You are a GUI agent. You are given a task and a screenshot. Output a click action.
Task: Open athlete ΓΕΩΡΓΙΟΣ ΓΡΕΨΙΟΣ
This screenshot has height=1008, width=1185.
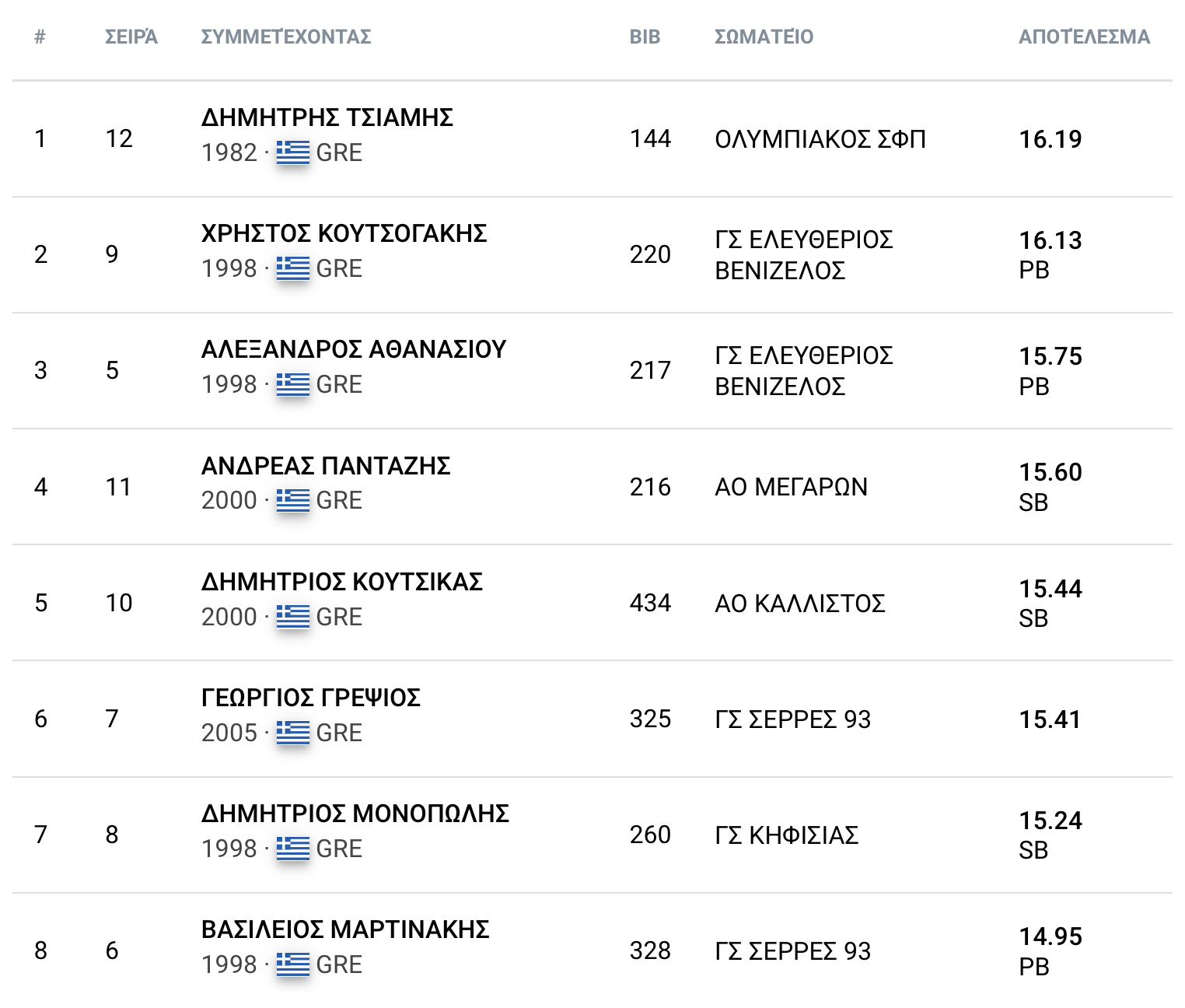(x=310, y=698)
